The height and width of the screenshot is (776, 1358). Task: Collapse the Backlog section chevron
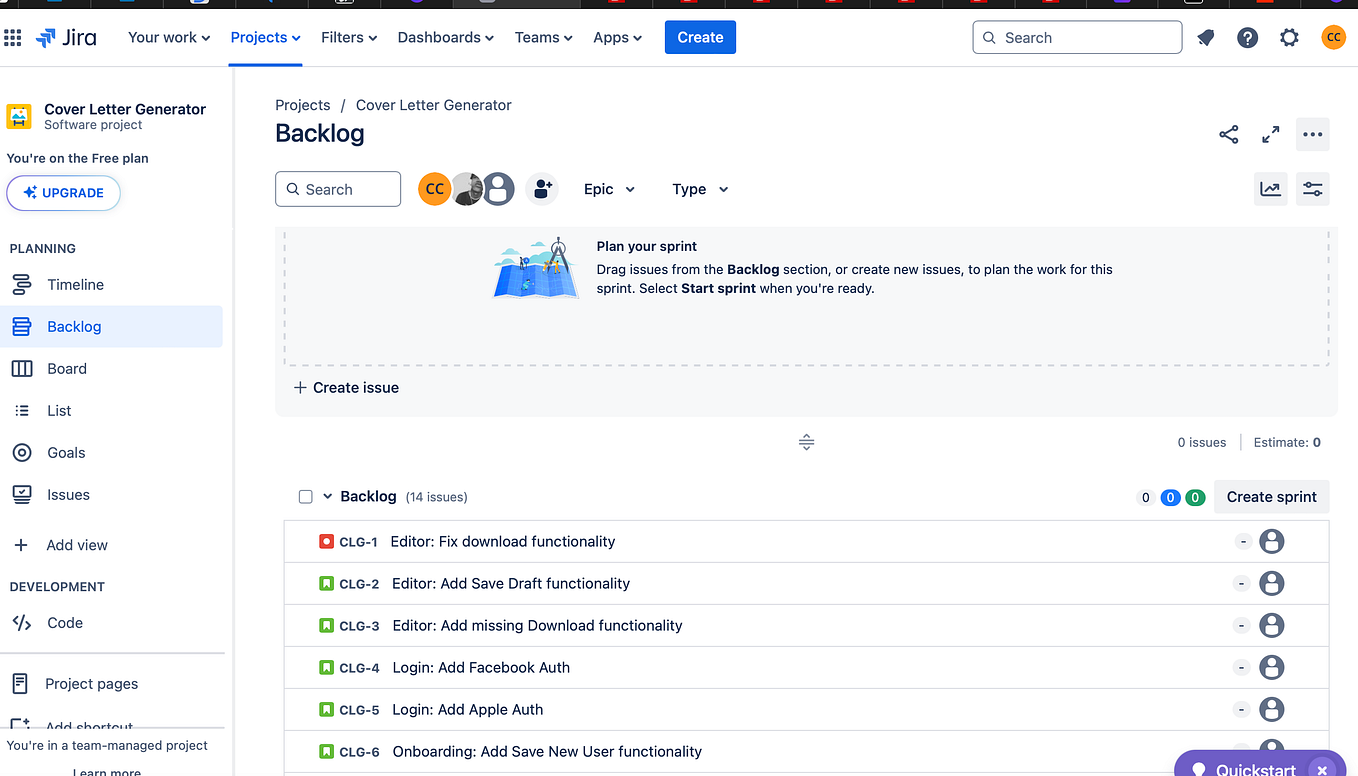[327, 497]
